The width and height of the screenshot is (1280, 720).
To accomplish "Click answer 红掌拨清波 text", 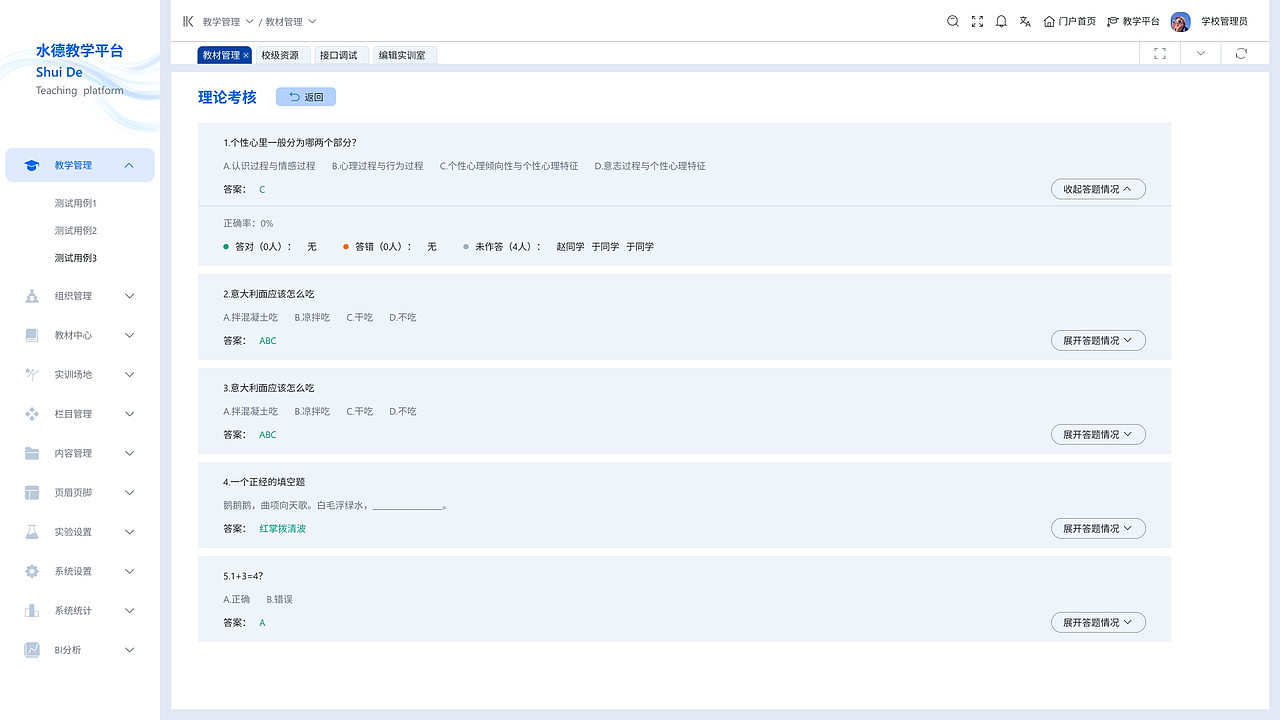I will tap(282, 528).
